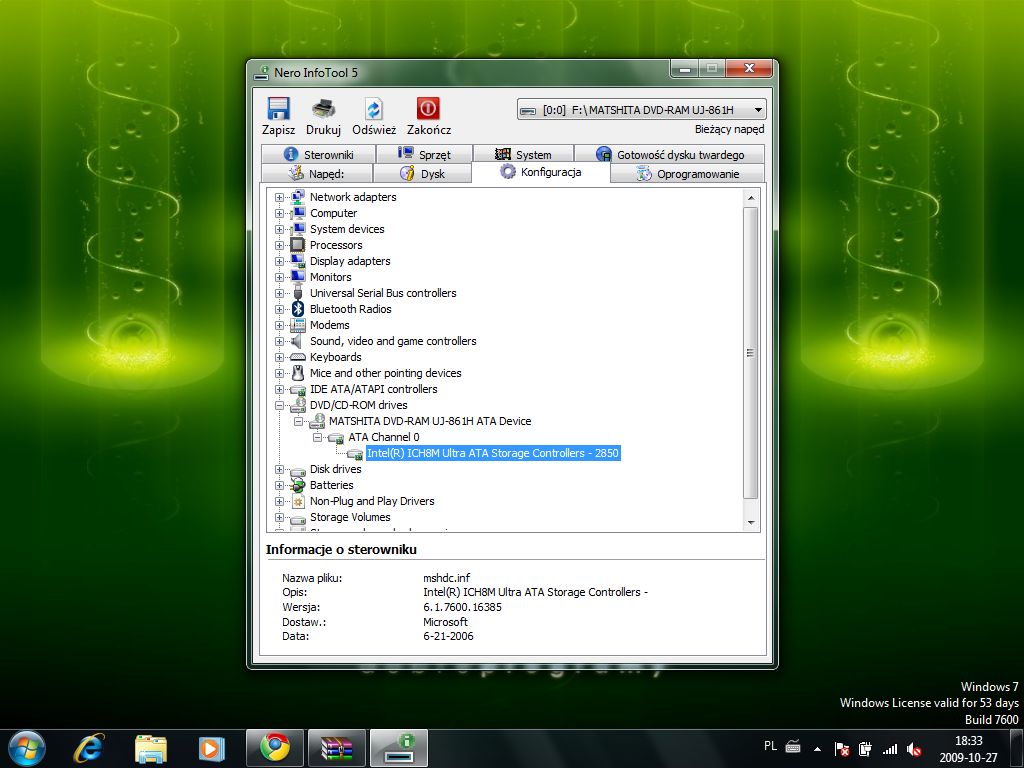Select the Disk drives tree item
Screen dimensions: 1024x768
click(x=335, y=469)
